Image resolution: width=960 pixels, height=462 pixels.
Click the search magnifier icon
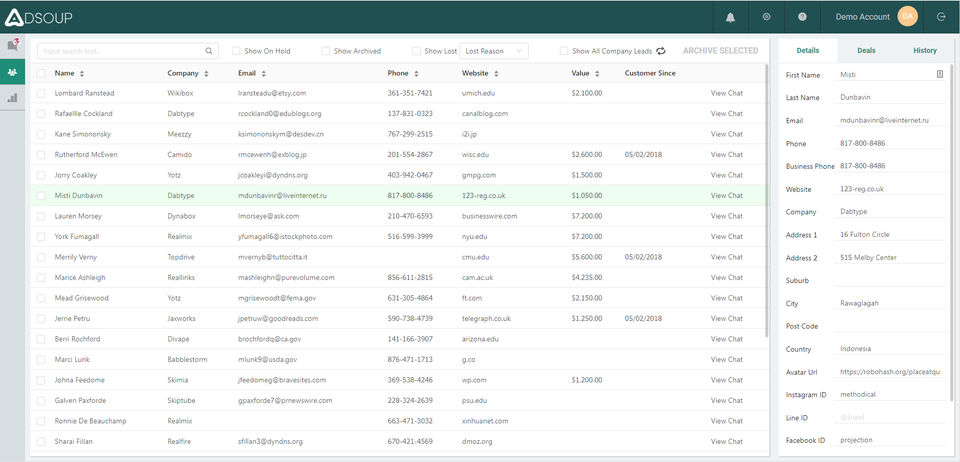(209, 51)
